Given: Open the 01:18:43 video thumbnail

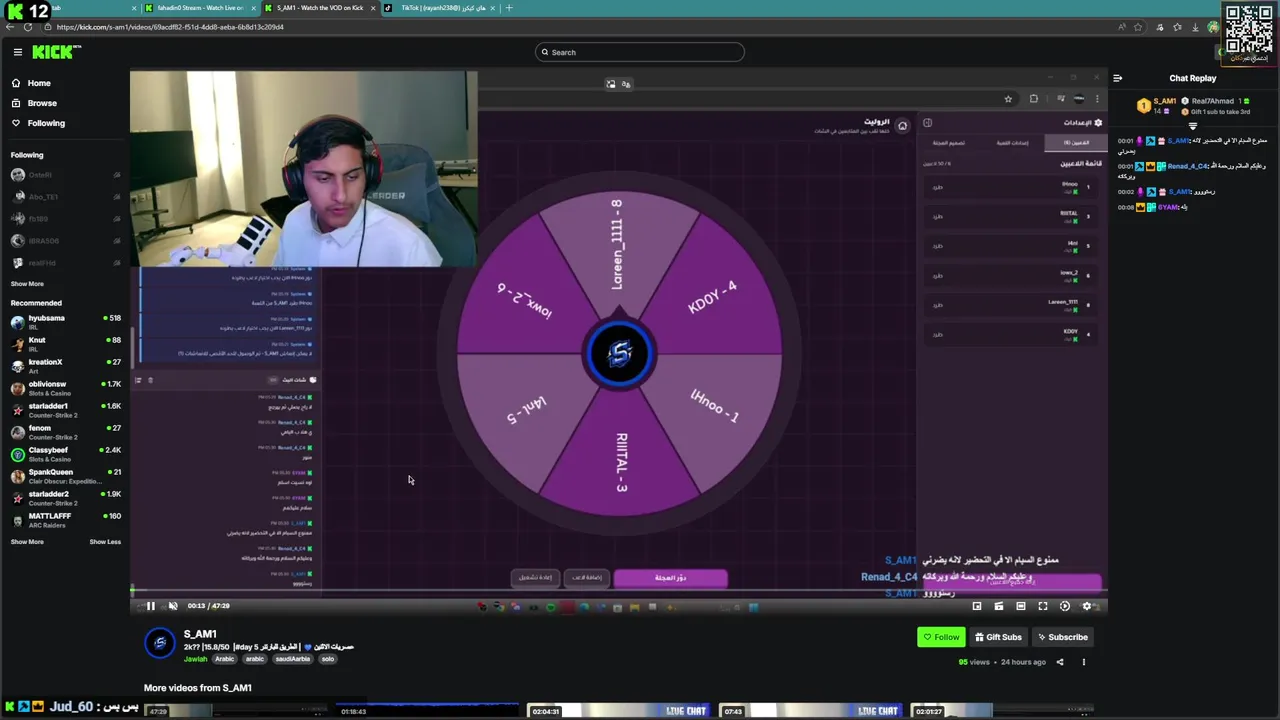Looking at the screenshot, I should click(x=427, y=711).
